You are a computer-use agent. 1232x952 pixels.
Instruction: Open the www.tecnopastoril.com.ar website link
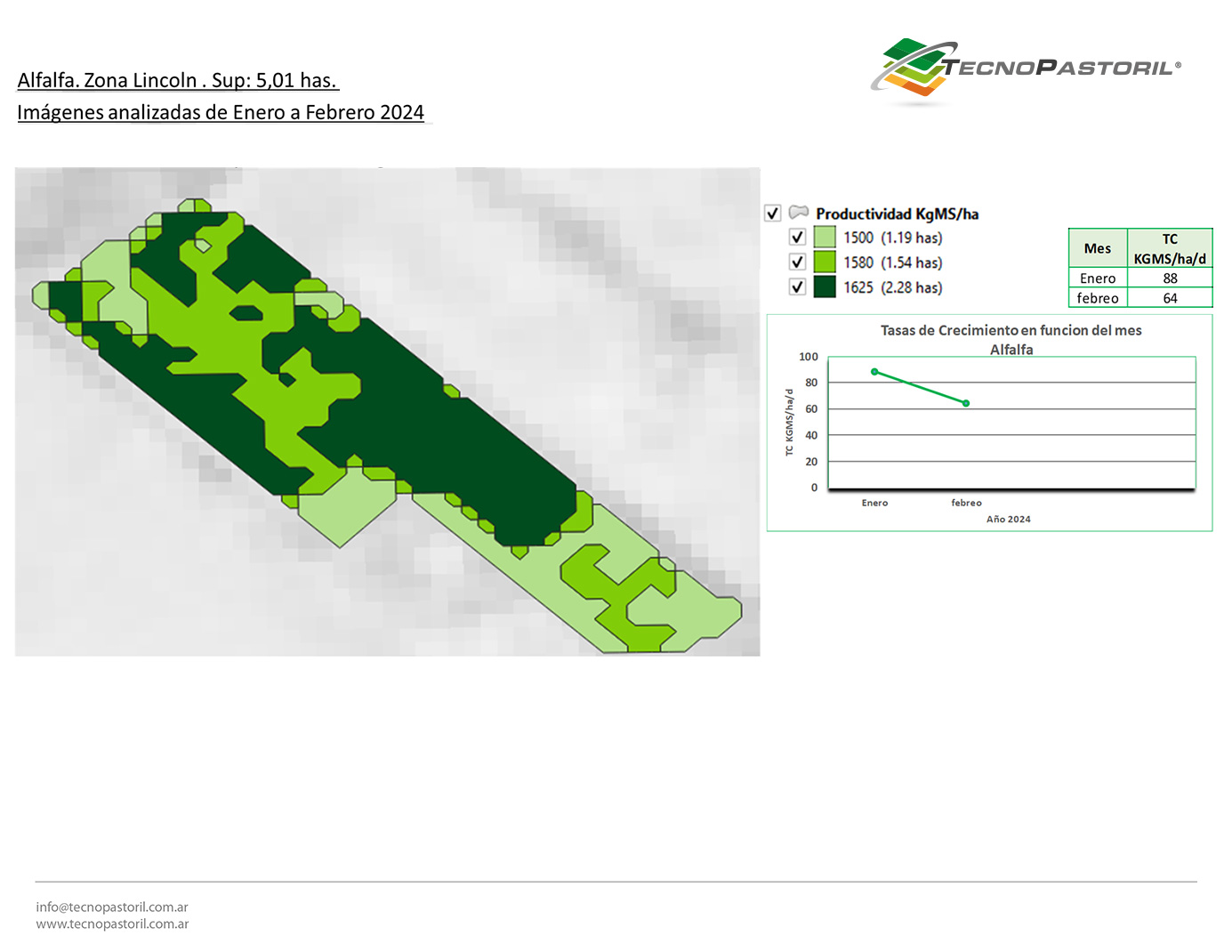click(112, 924)
